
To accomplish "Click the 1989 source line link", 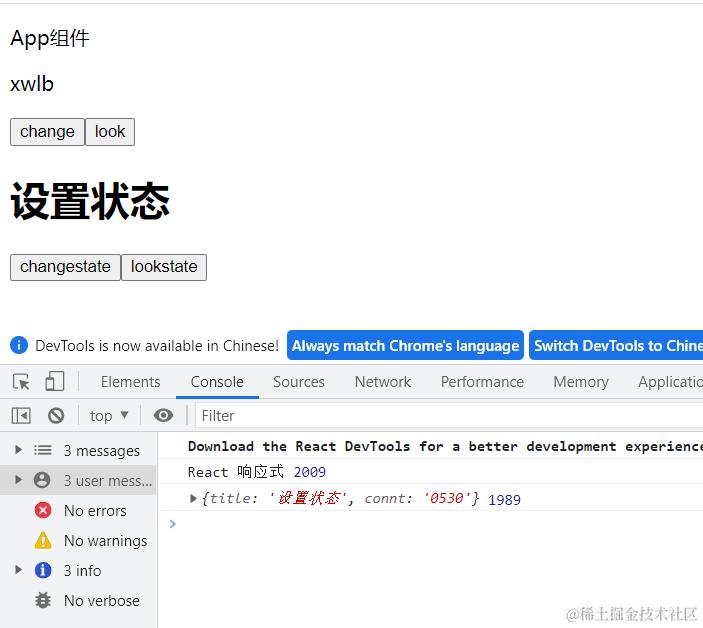I will pyautogui.click(x=504, y=500).
